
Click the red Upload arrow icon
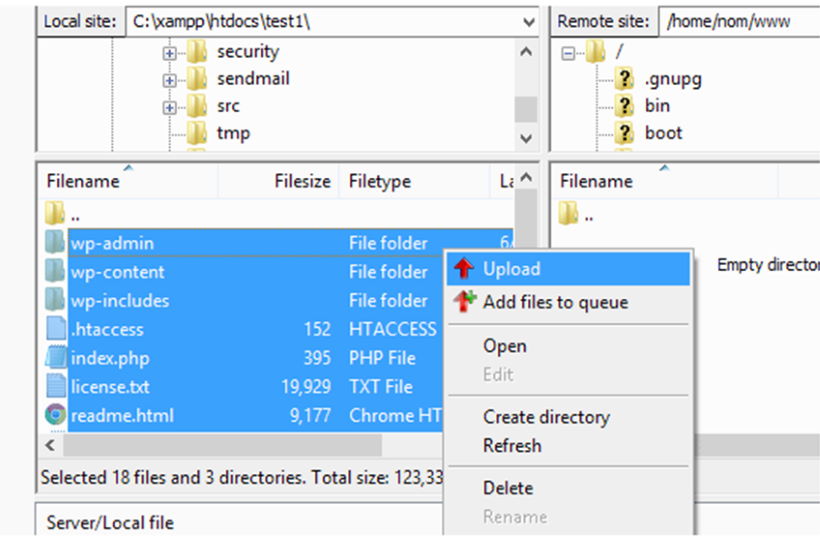[x=464, y=269]
